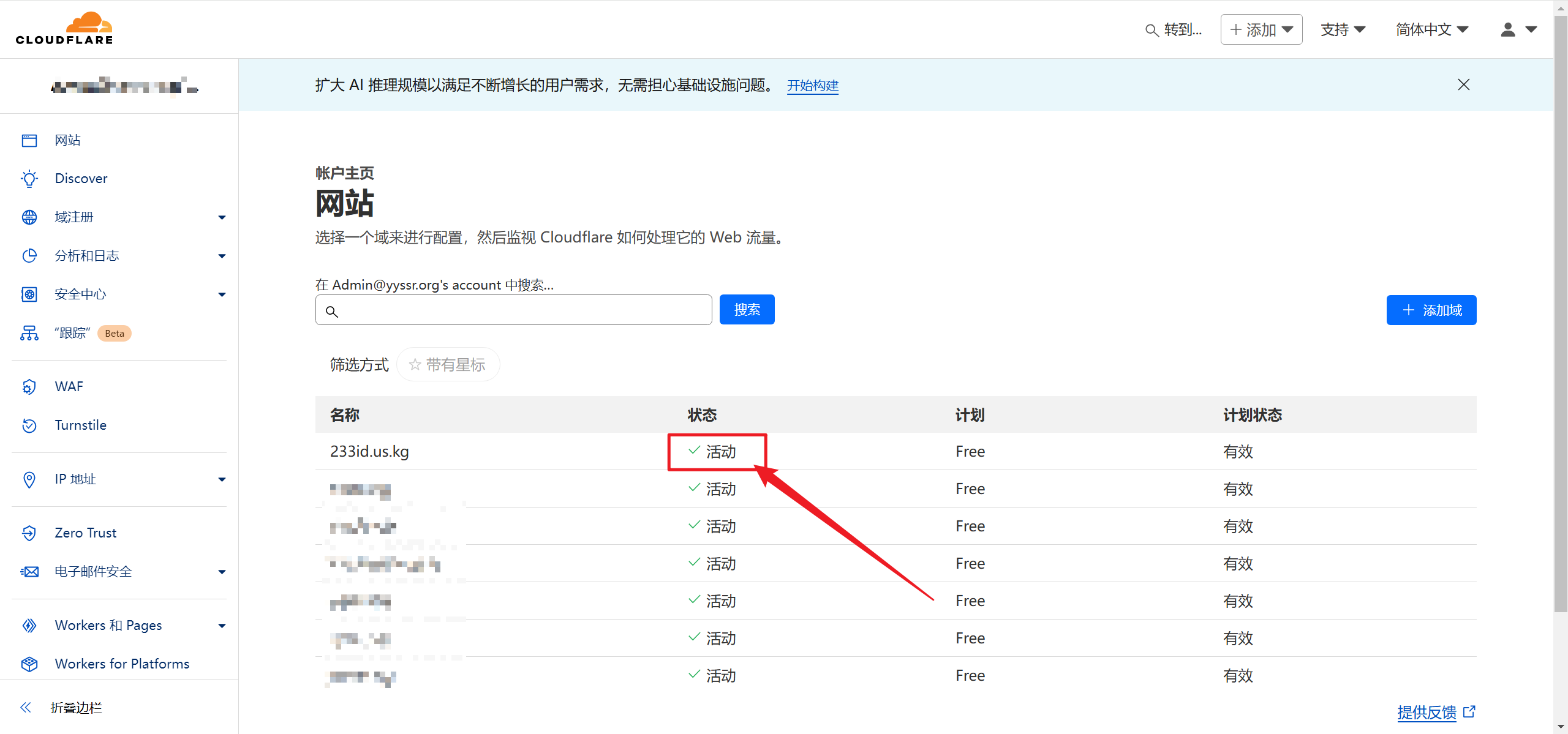Click the Discover lightbulb icon
The image size is (1568, 734).
[x=29, y=179]
